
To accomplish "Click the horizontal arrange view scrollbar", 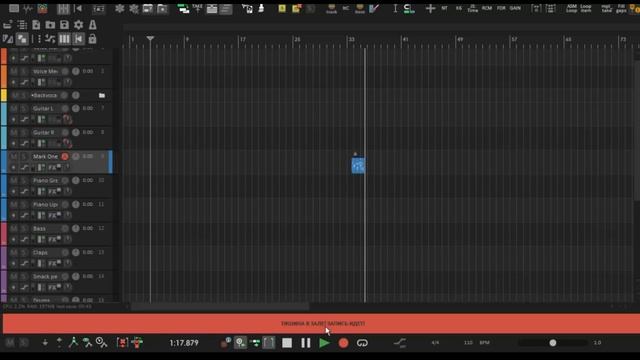I will coord(220,306).
